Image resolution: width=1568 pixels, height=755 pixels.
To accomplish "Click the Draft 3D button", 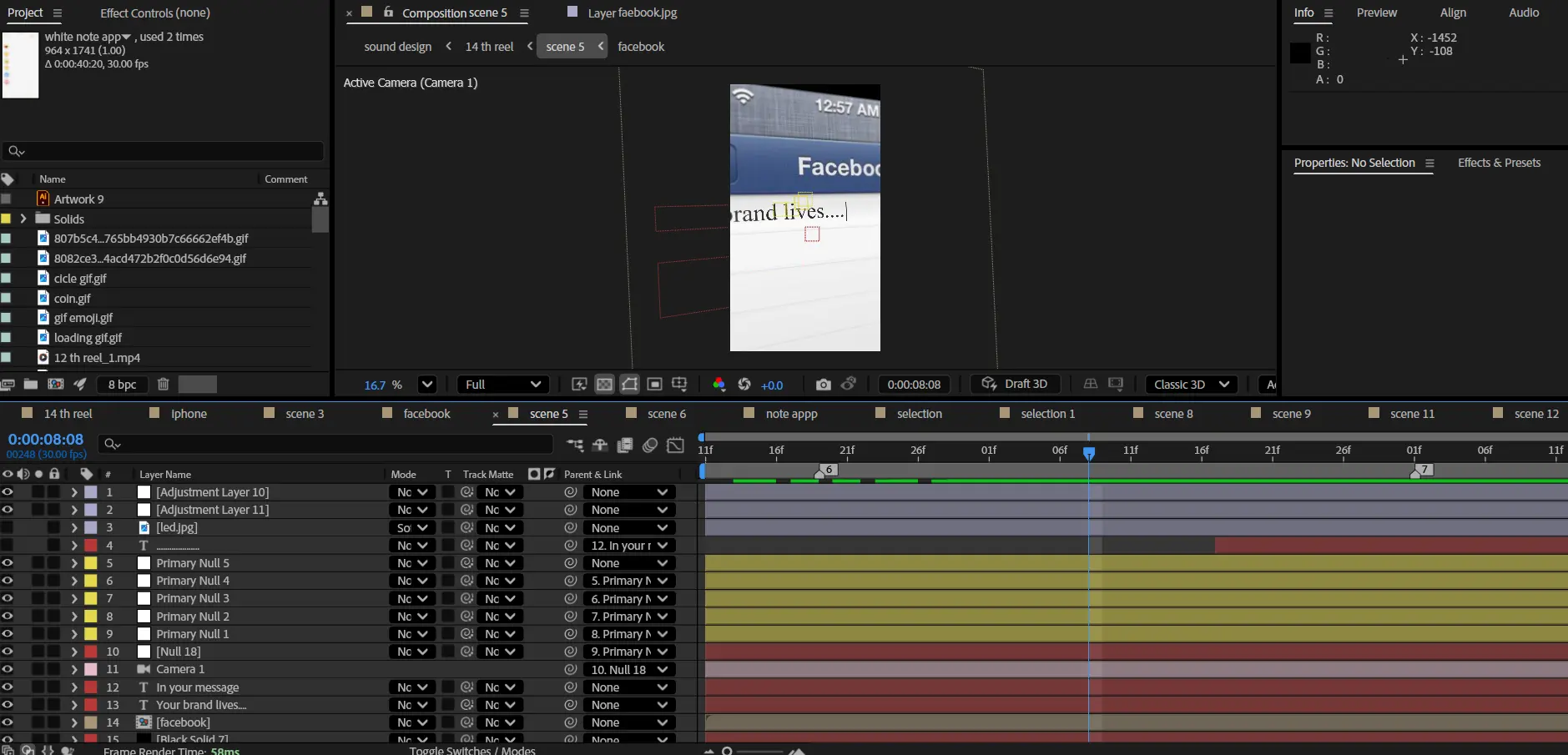I will tap(1016, 384).
